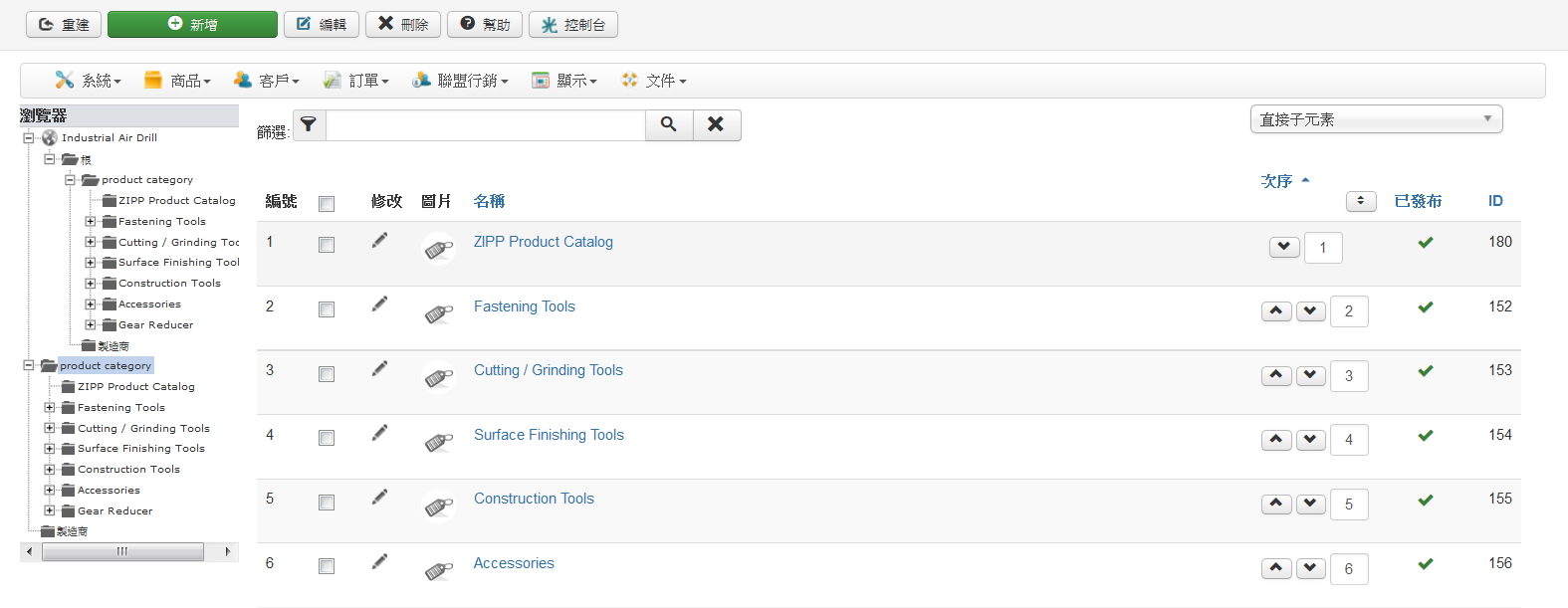Move Construction Tools up in order
This screenshot has height=608, width=1568.
pos(1276,504)
